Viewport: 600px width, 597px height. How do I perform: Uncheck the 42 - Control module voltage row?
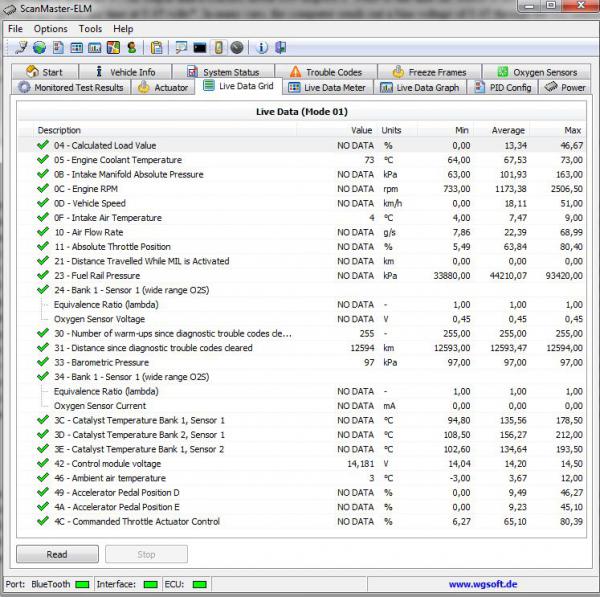click(x=43, y=464)
